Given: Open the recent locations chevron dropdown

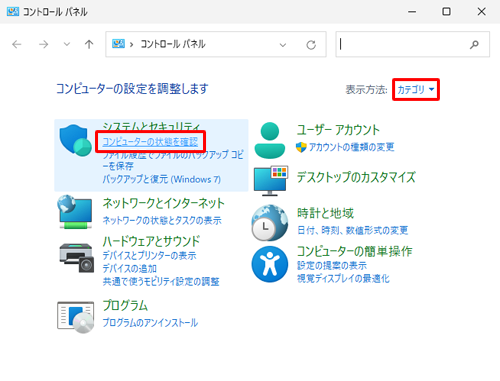Looking at the screenshot, I should tap(67, 44).
